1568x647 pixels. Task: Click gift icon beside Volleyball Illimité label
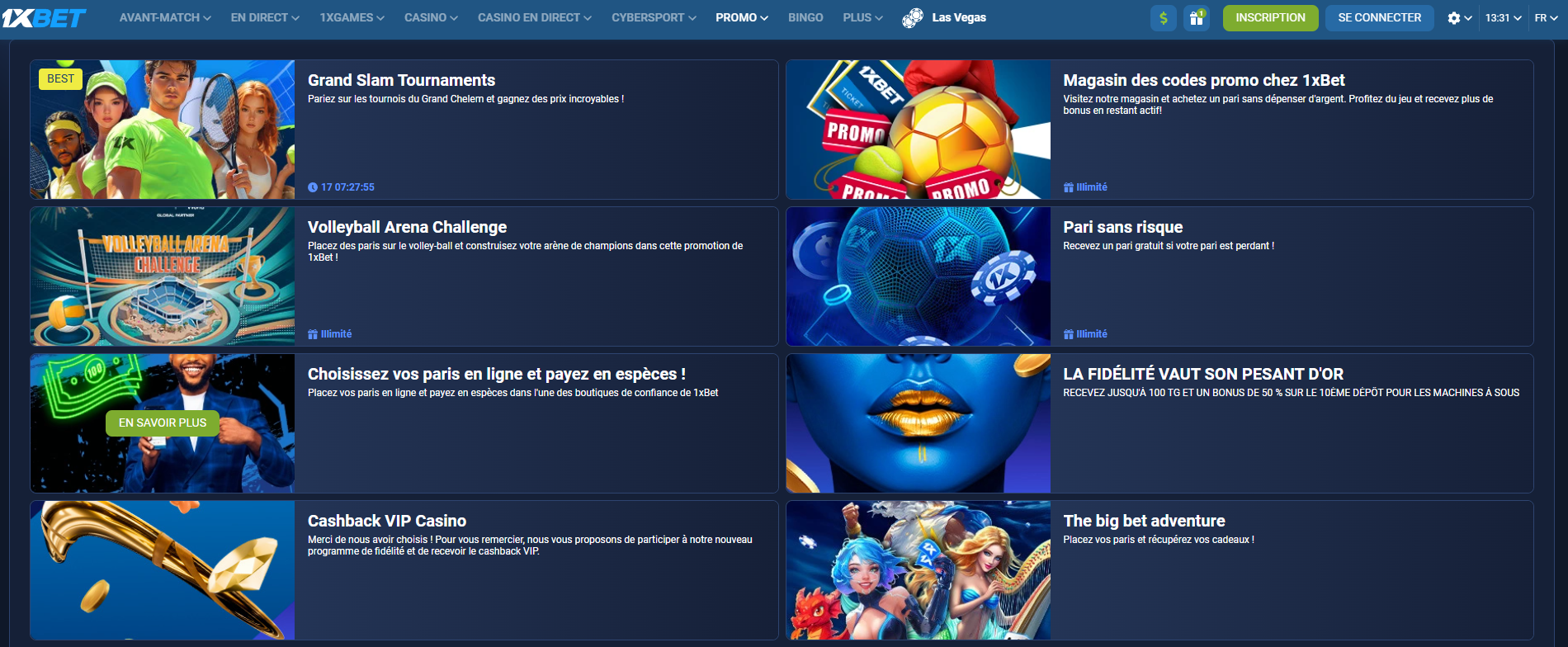(x=313, y=334)
